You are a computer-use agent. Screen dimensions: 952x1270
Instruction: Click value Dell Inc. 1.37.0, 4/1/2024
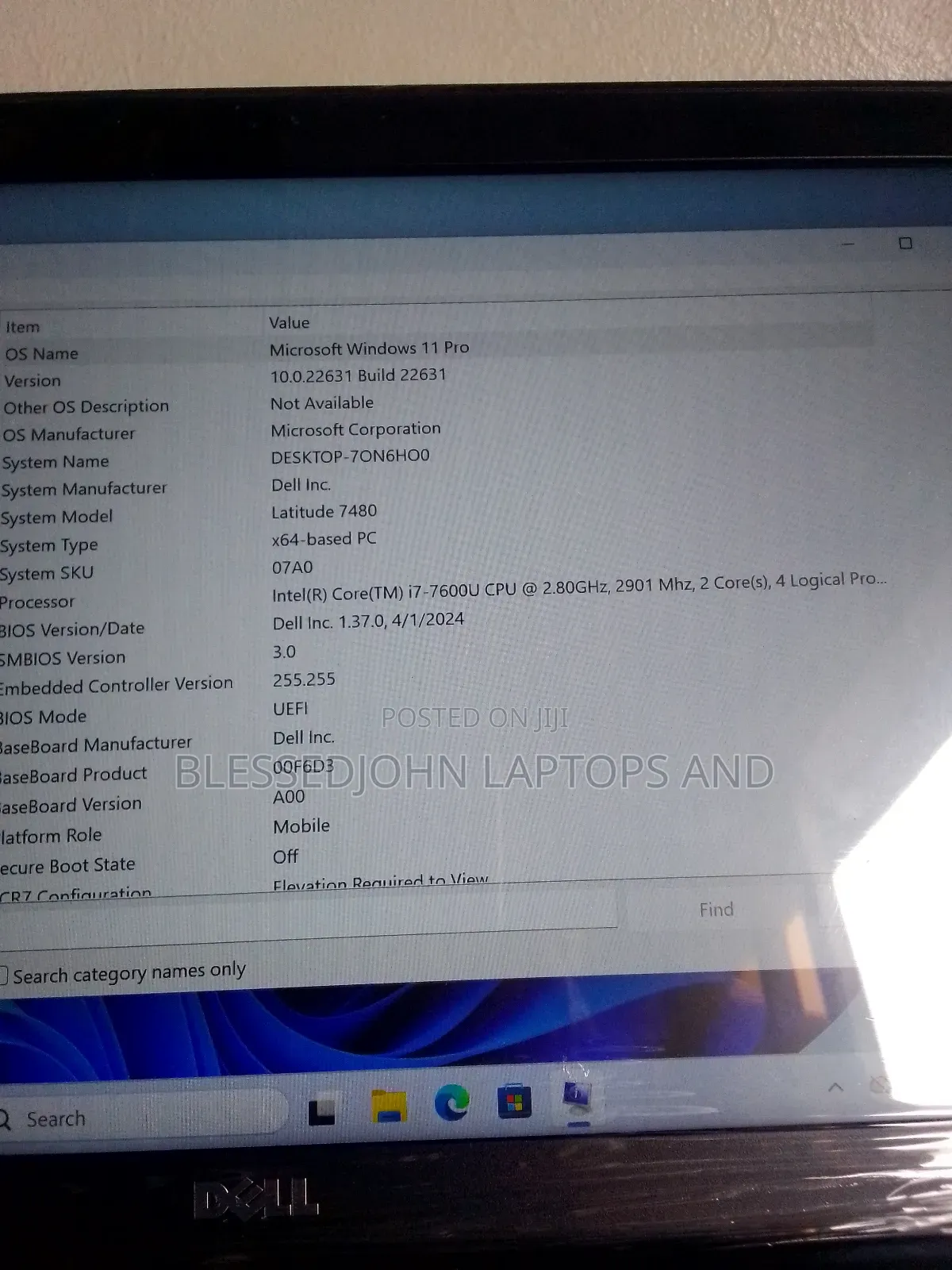[368, 621]
